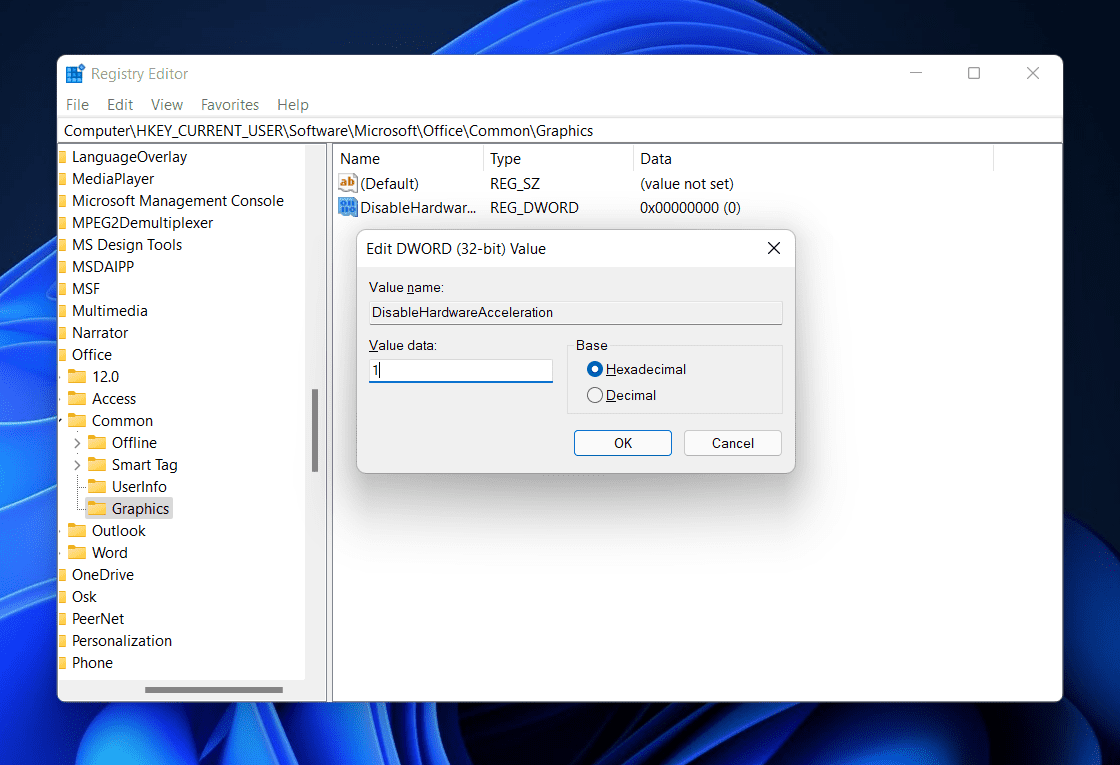Click the Value data input field
The image size is (1120, 765).
coord(460,371)
